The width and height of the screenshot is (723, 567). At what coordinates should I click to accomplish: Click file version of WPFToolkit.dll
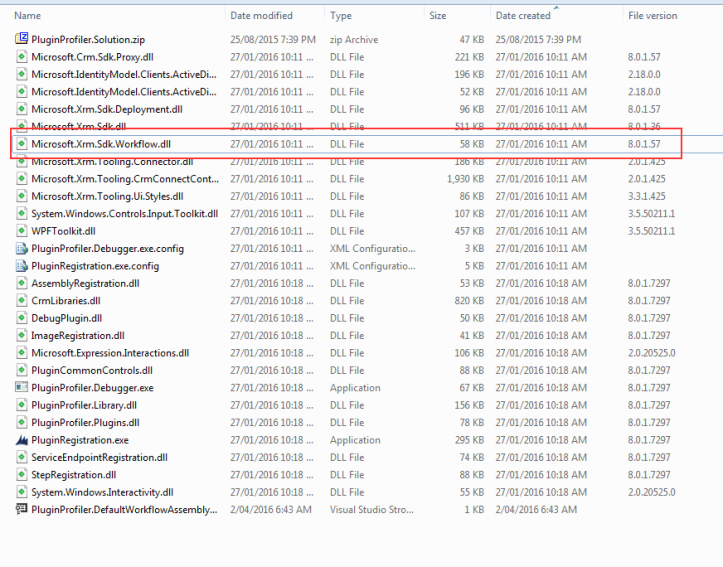[x=651, y=231]
